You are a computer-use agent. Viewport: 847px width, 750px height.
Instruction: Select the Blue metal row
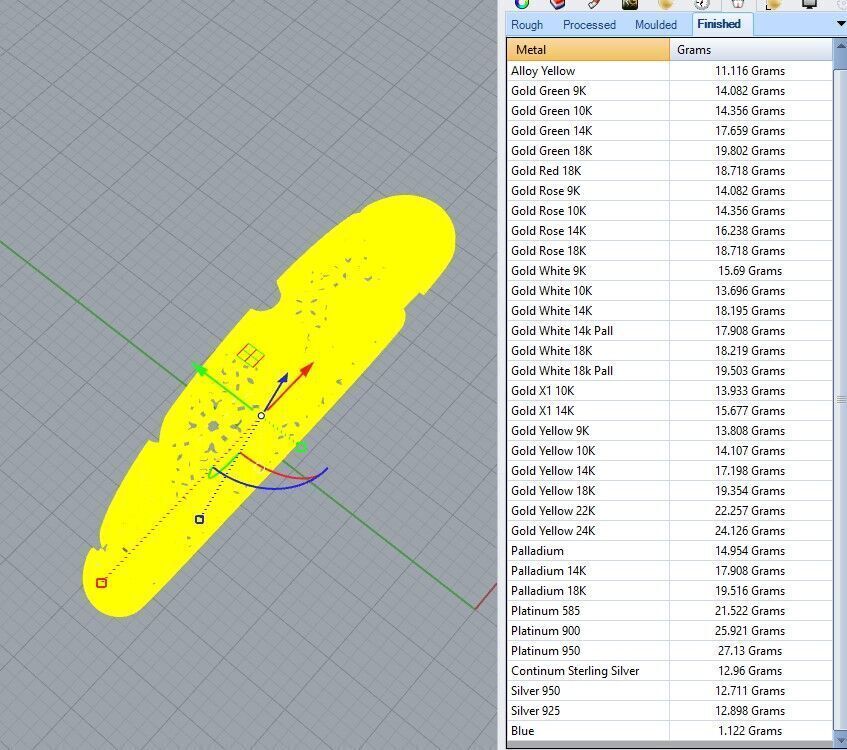click(670, 731)
